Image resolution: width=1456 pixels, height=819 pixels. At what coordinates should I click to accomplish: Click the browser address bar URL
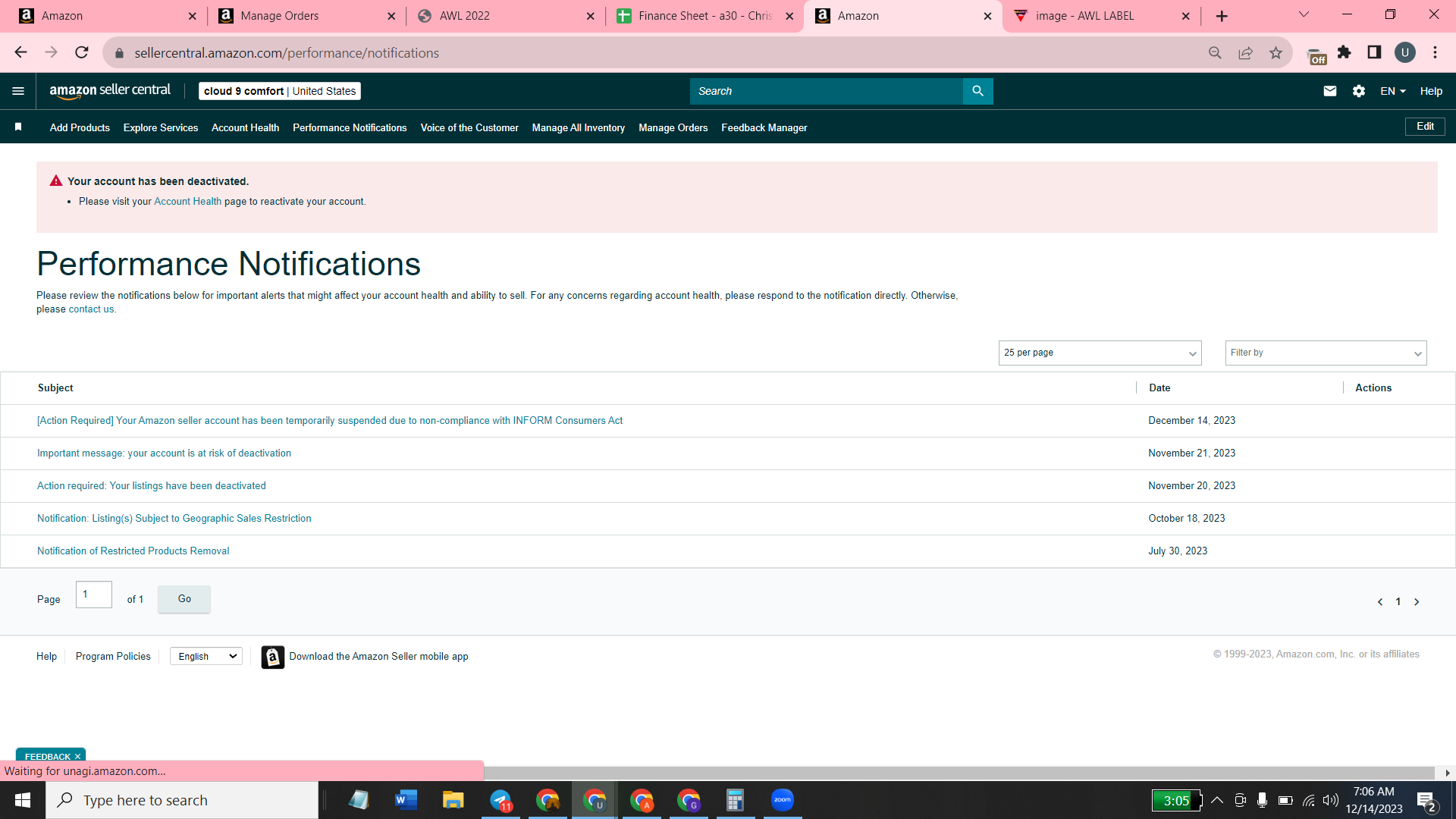click(x=287, y=53)
